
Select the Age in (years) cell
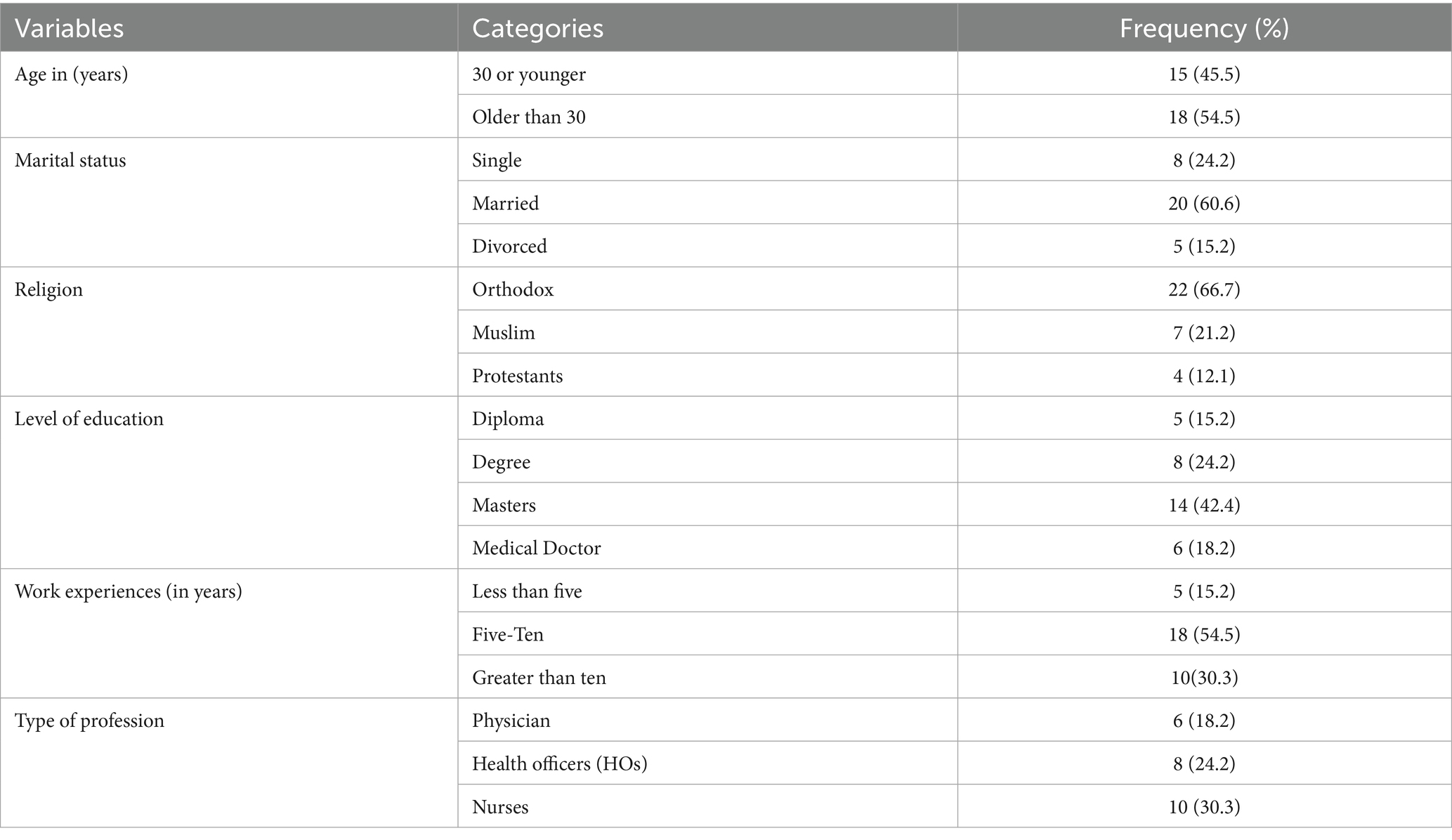tap(229, 95)
